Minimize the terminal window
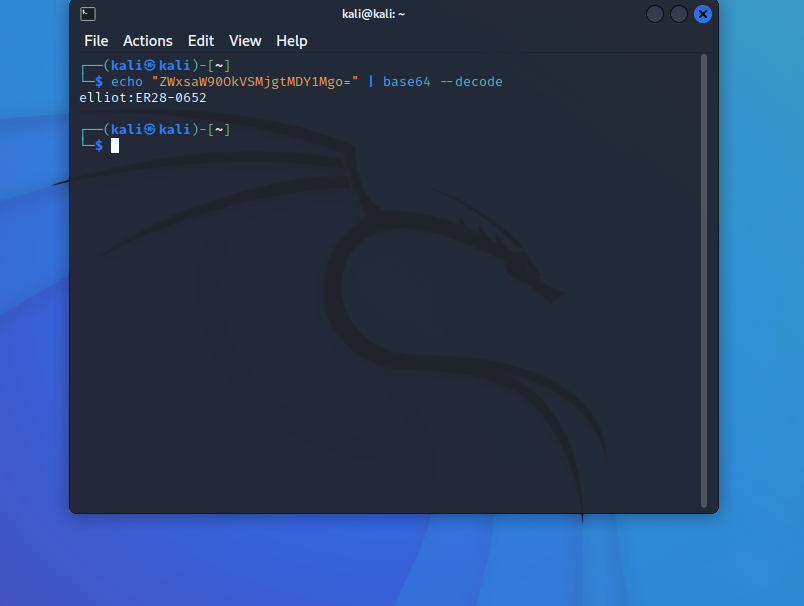Image resolution: width=804 pixels, height=606 pixels. 655,14
